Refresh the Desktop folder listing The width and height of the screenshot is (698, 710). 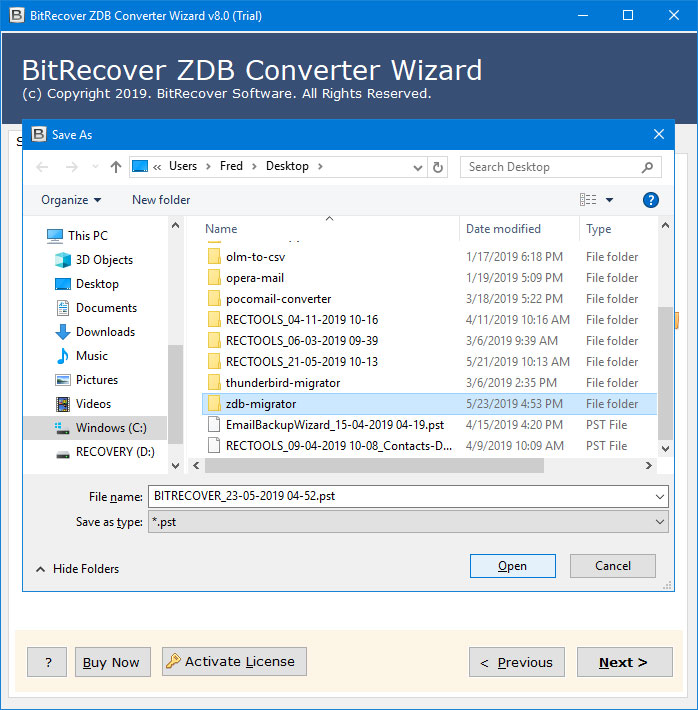tap(438, 167)
